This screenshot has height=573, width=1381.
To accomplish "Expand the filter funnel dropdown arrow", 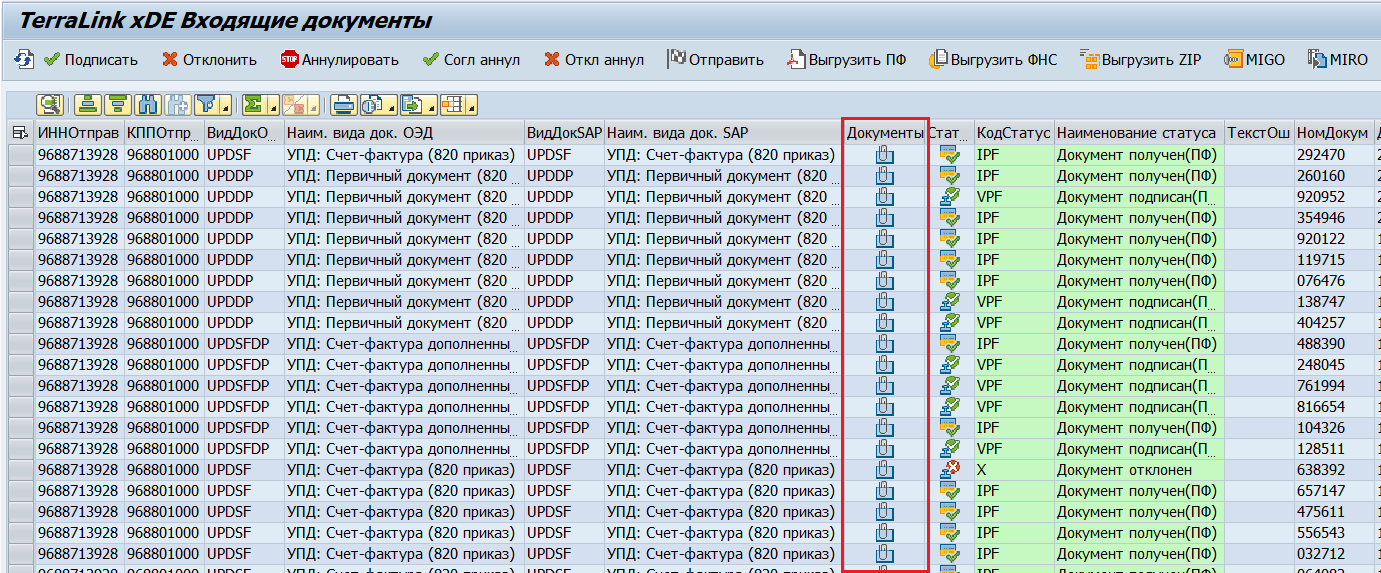I will 227,106.
